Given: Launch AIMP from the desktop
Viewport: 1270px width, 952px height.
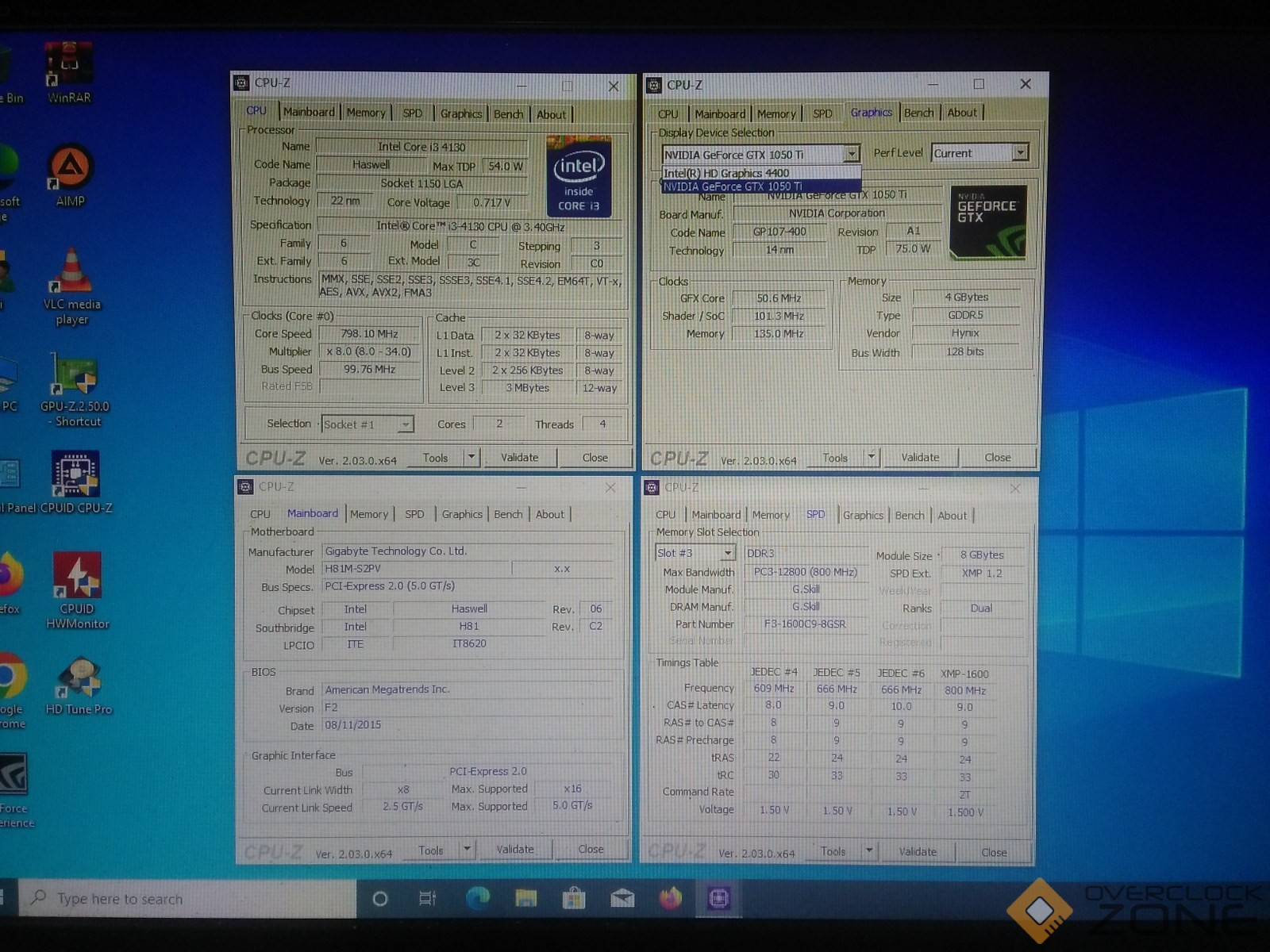Looking at the screenshot, I should [x=71, y=175].
